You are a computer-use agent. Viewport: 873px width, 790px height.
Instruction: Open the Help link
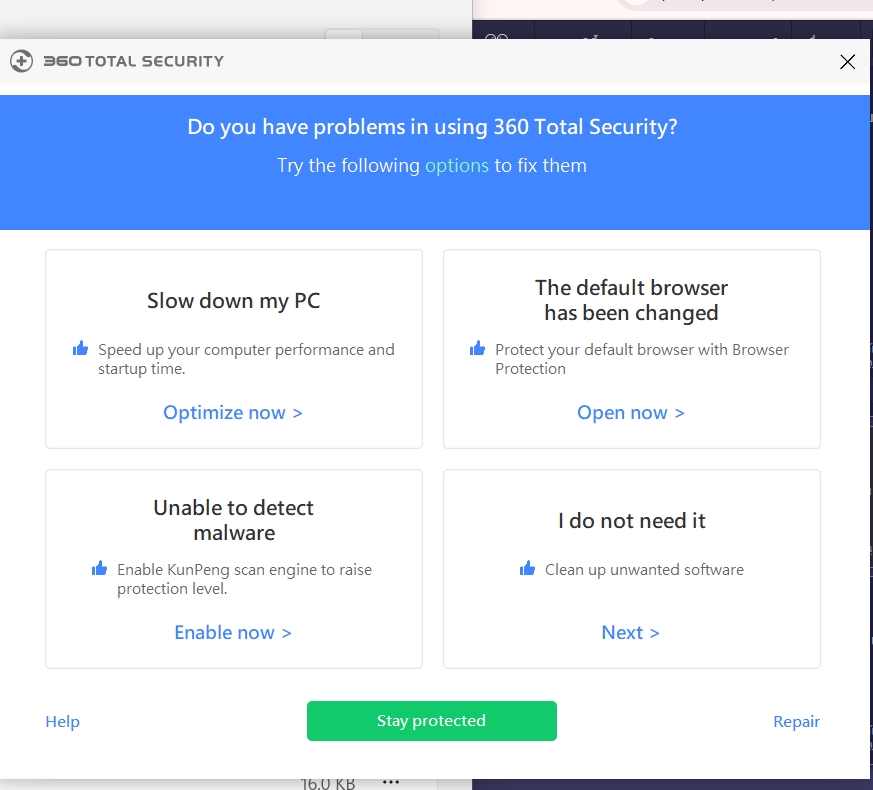coord(63,722)
